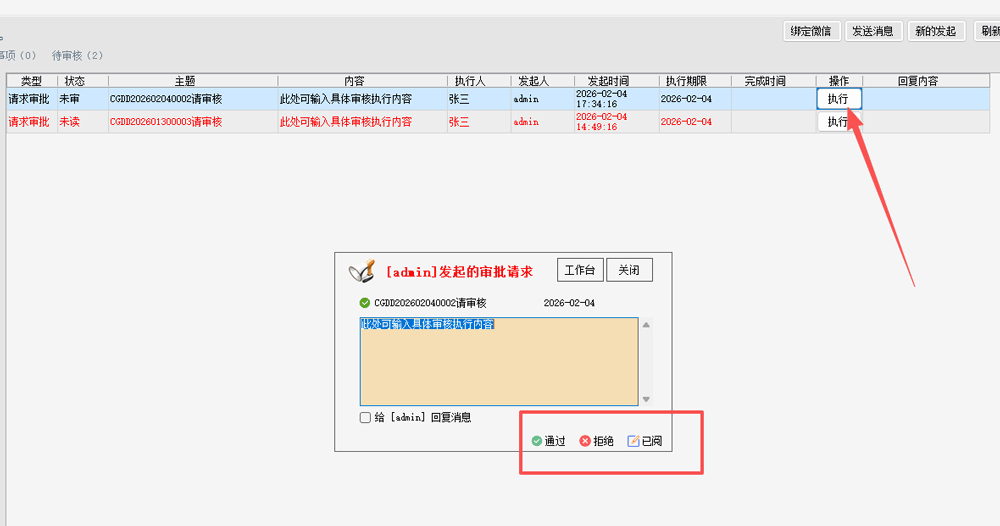The width and height of the screenshot is (1000, 526).
Task: Open the 工作台 button in dialog
Action: (580, 271)
